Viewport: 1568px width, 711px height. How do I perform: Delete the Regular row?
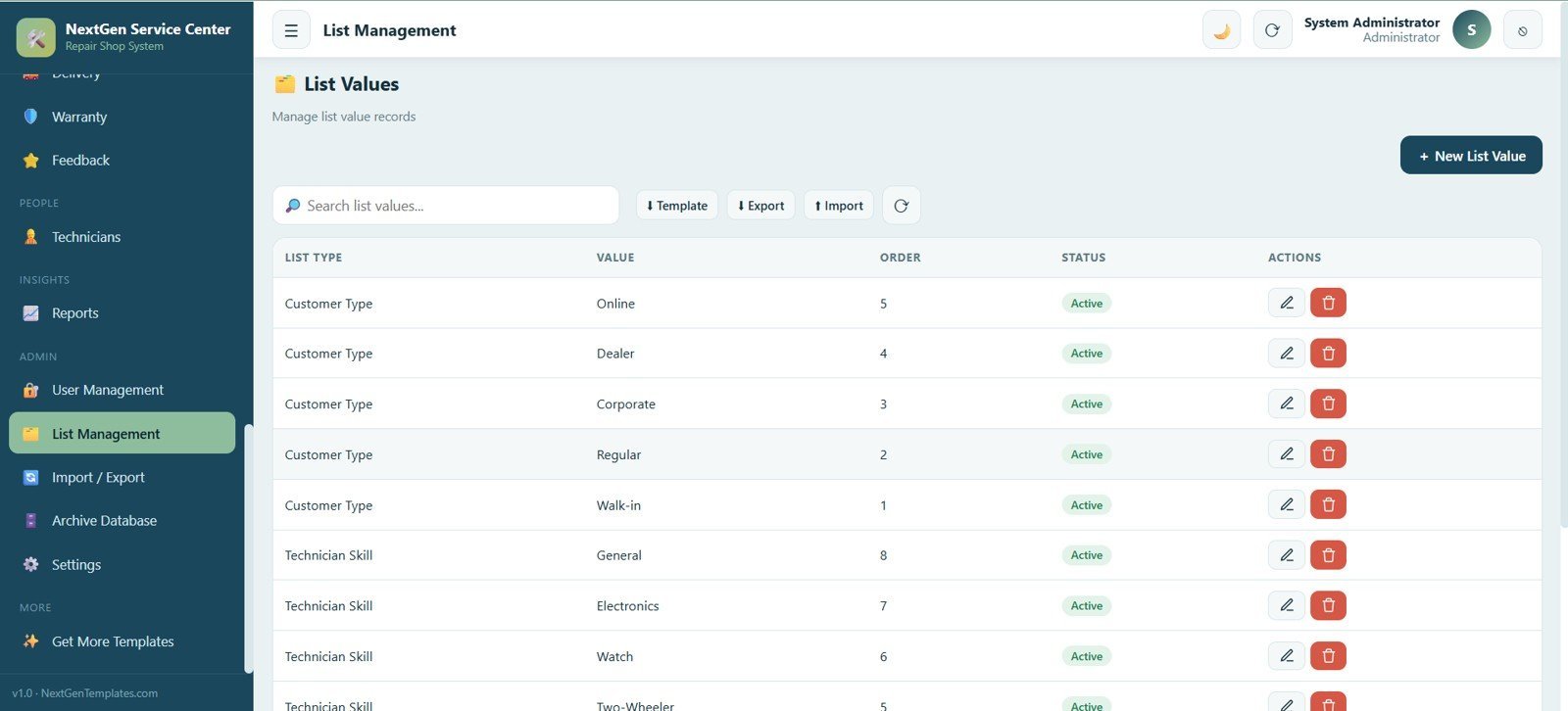(x=1328, y=454)
